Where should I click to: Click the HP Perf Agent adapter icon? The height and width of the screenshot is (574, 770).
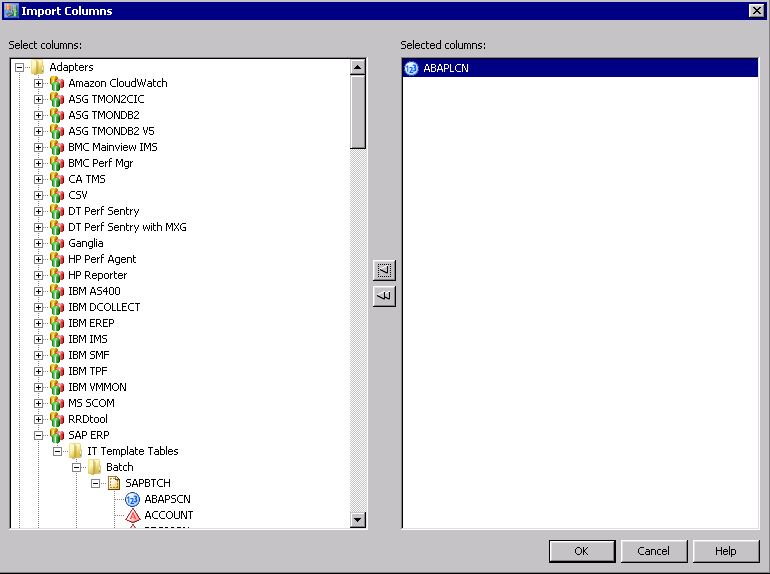coord(57,259)
